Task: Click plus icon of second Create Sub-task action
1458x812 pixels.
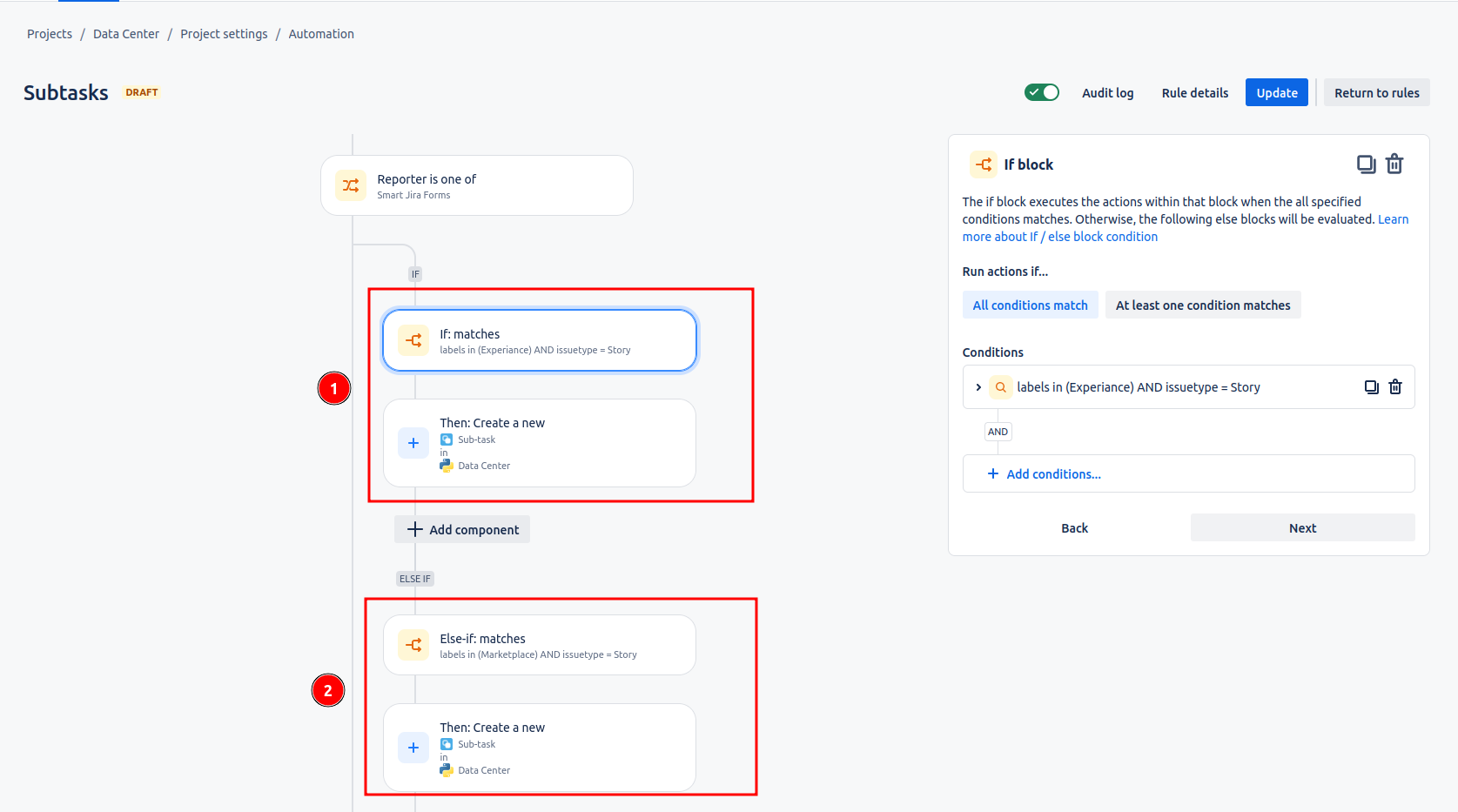Action: tap(413, 748)
